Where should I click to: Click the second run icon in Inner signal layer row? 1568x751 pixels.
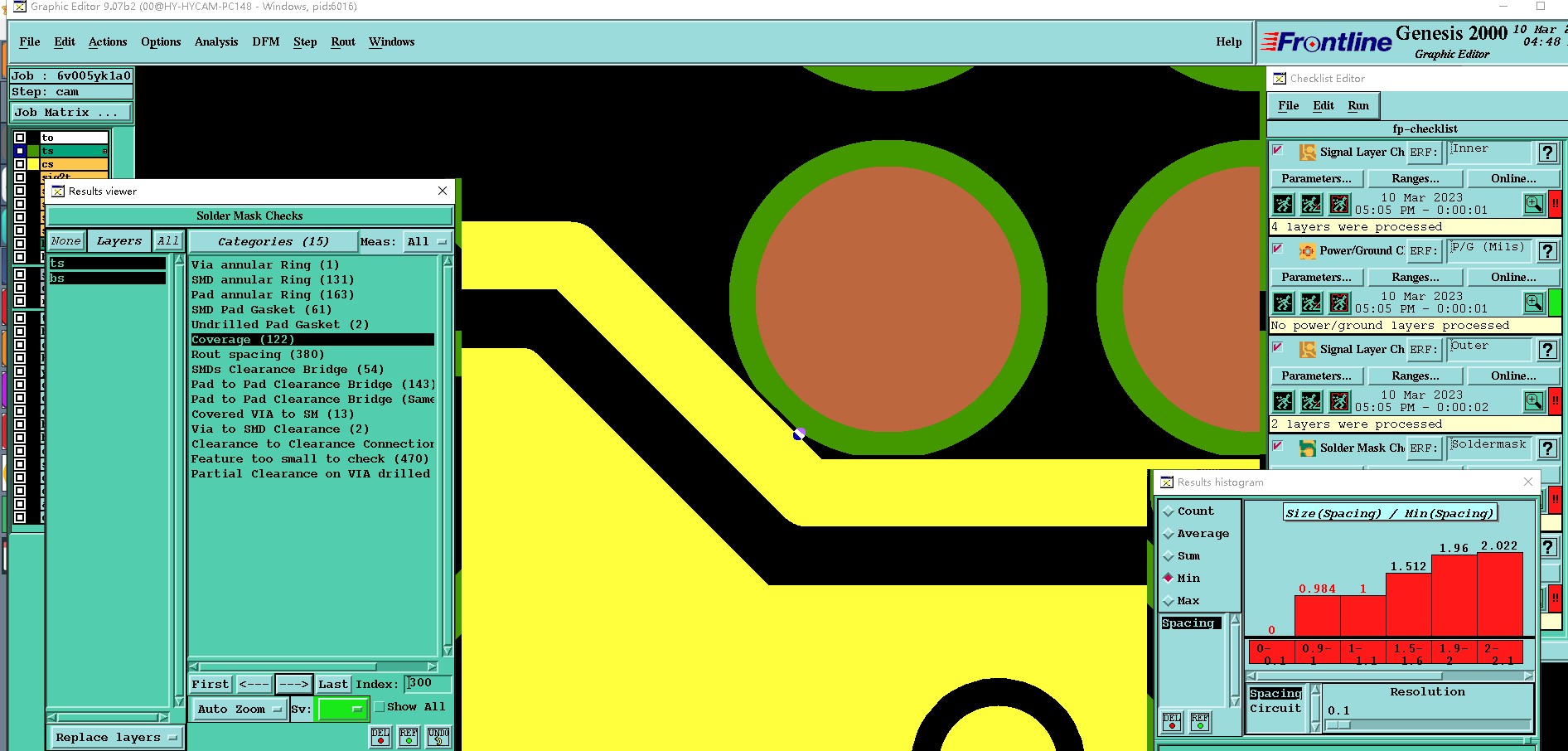click(x=1311, y=204)
